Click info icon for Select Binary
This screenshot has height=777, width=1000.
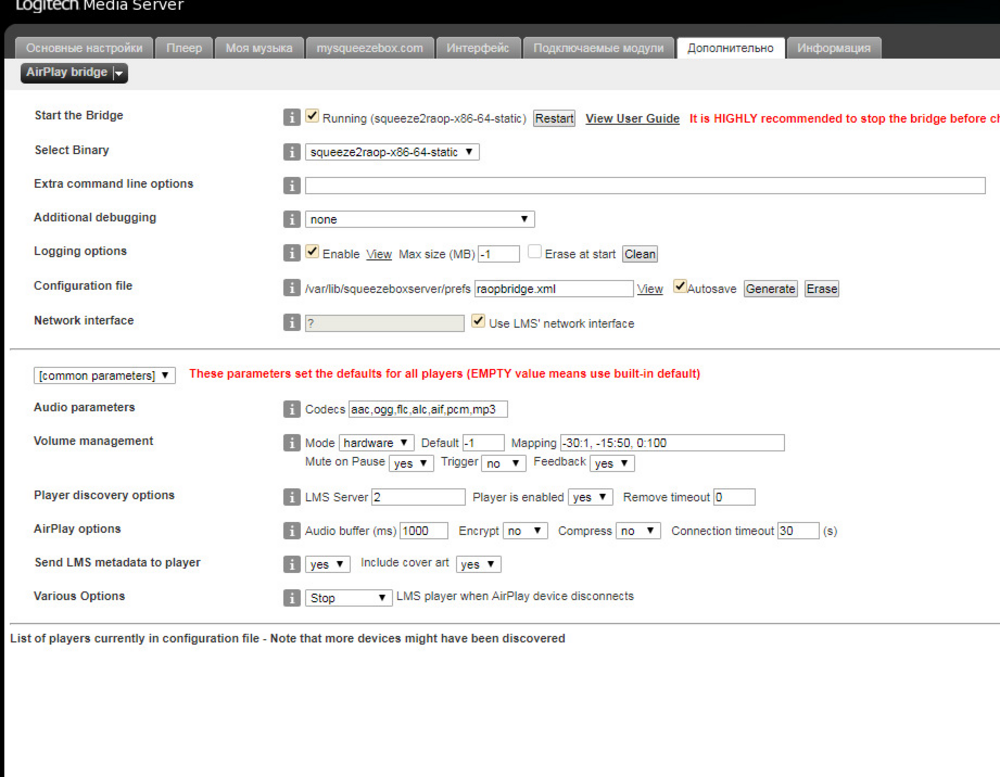tap(291, 152)
